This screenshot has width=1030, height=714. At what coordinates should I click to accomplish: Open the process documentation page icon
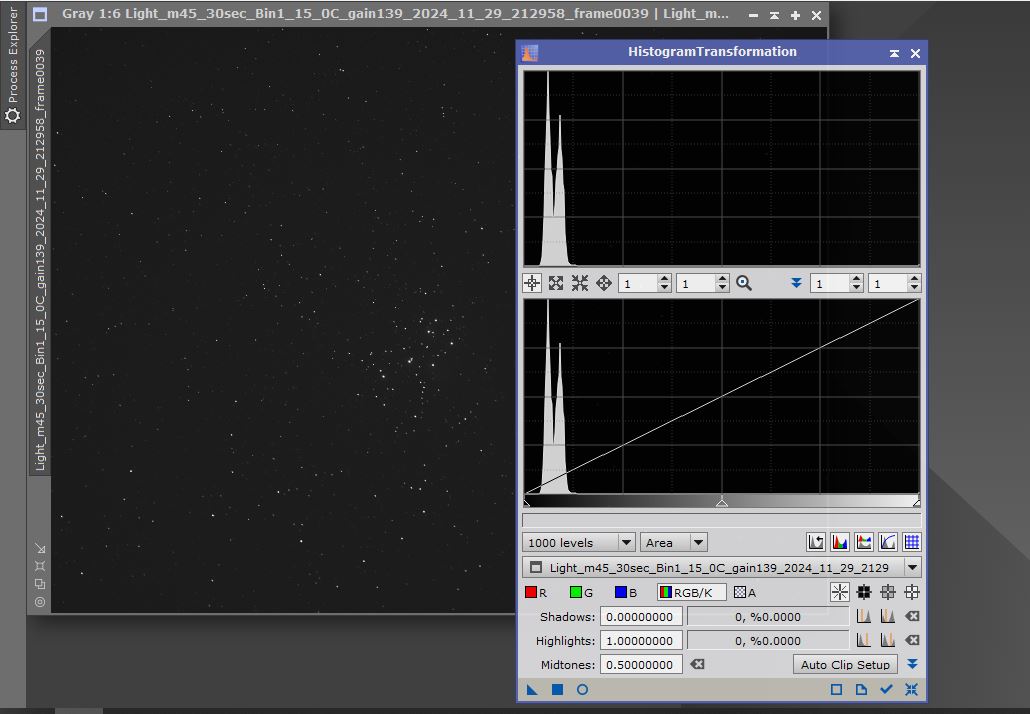click(861, 690)
